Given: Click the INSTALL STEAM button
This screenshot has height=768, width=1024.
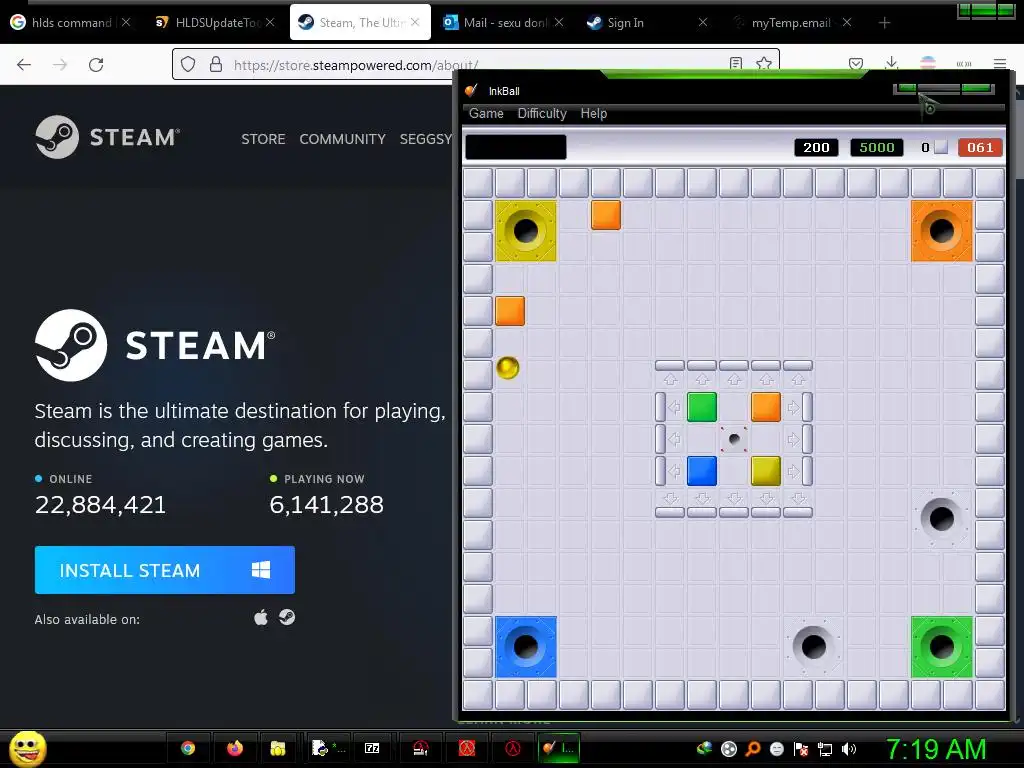Looking at the screenshot, I should 165,570.
